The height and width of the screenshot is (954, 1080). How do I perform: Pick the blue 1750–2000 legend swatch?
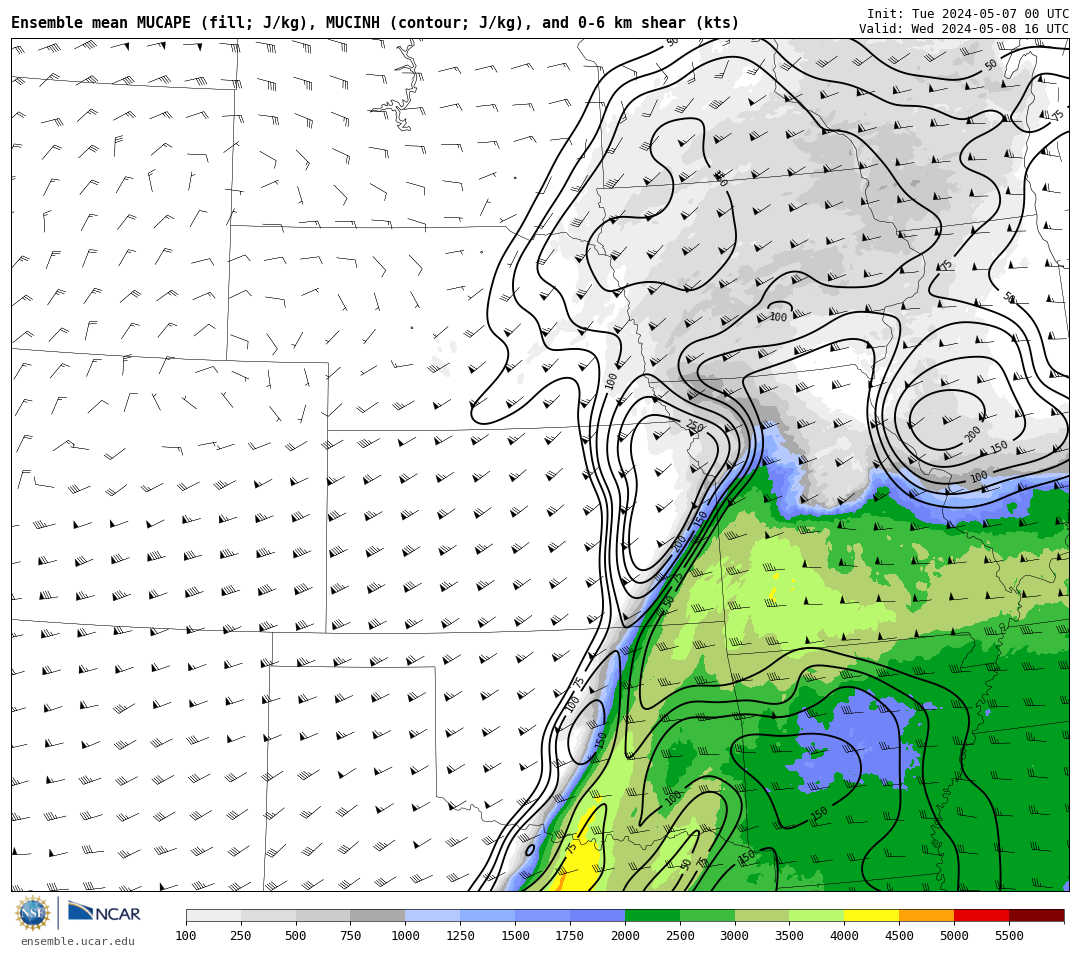[x=597, y=915]
